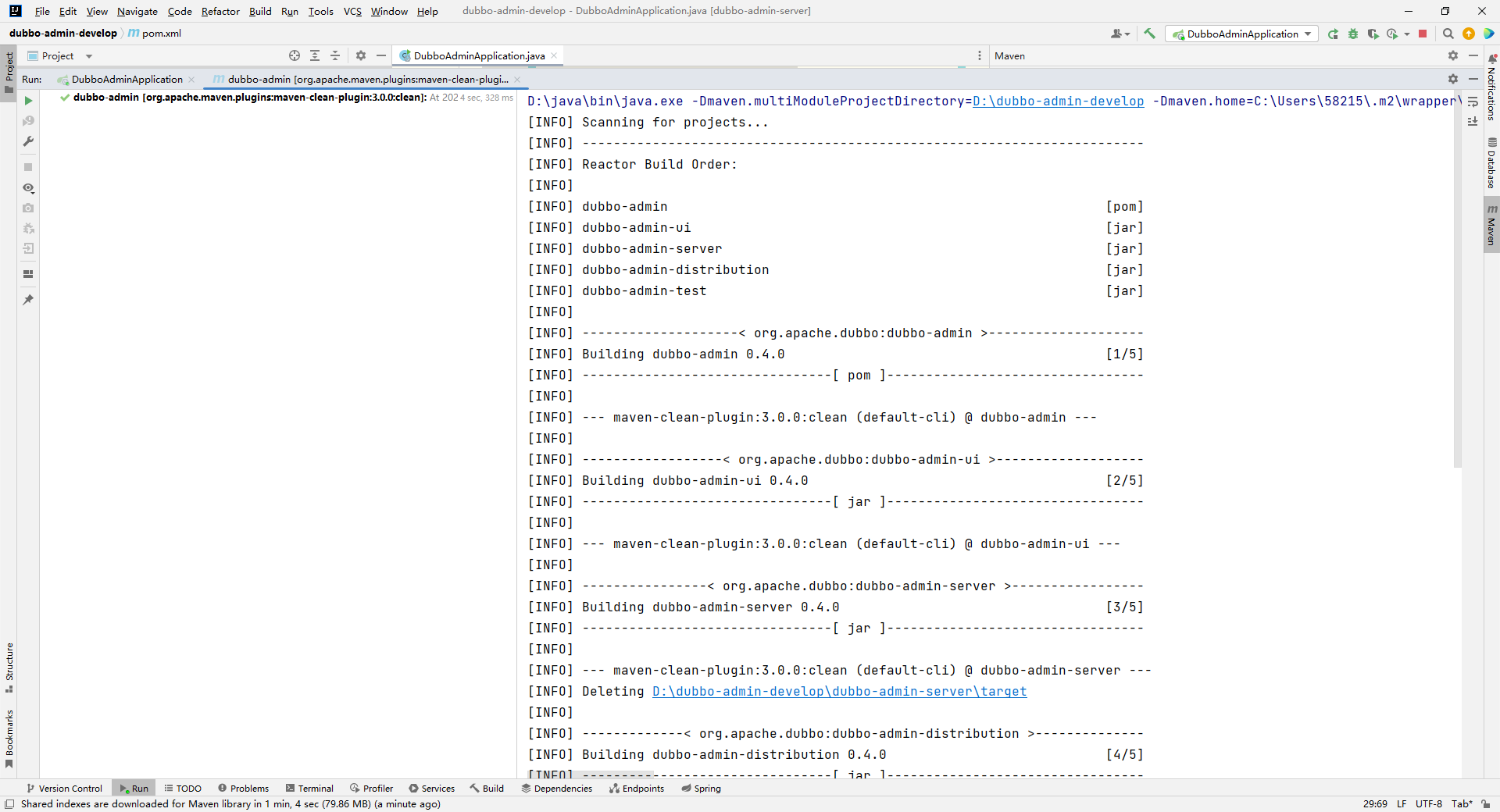Open the Refactor menu
The image size is (1500, 812).
[220, 11]
